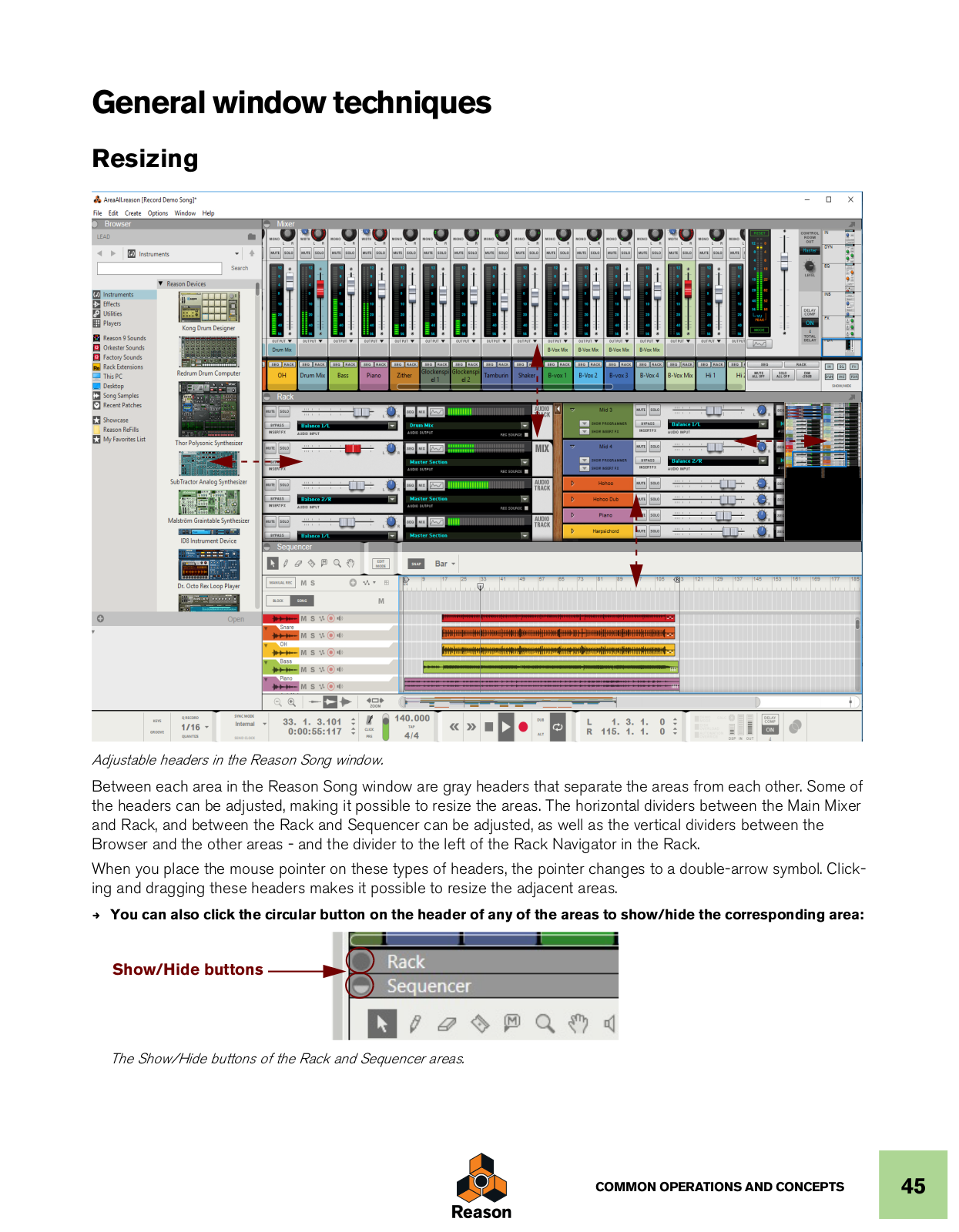Image resolution: width=959 pixels, height=1232 pixels.
Task: Open the Options menu
Action: (x=158, y=213)
